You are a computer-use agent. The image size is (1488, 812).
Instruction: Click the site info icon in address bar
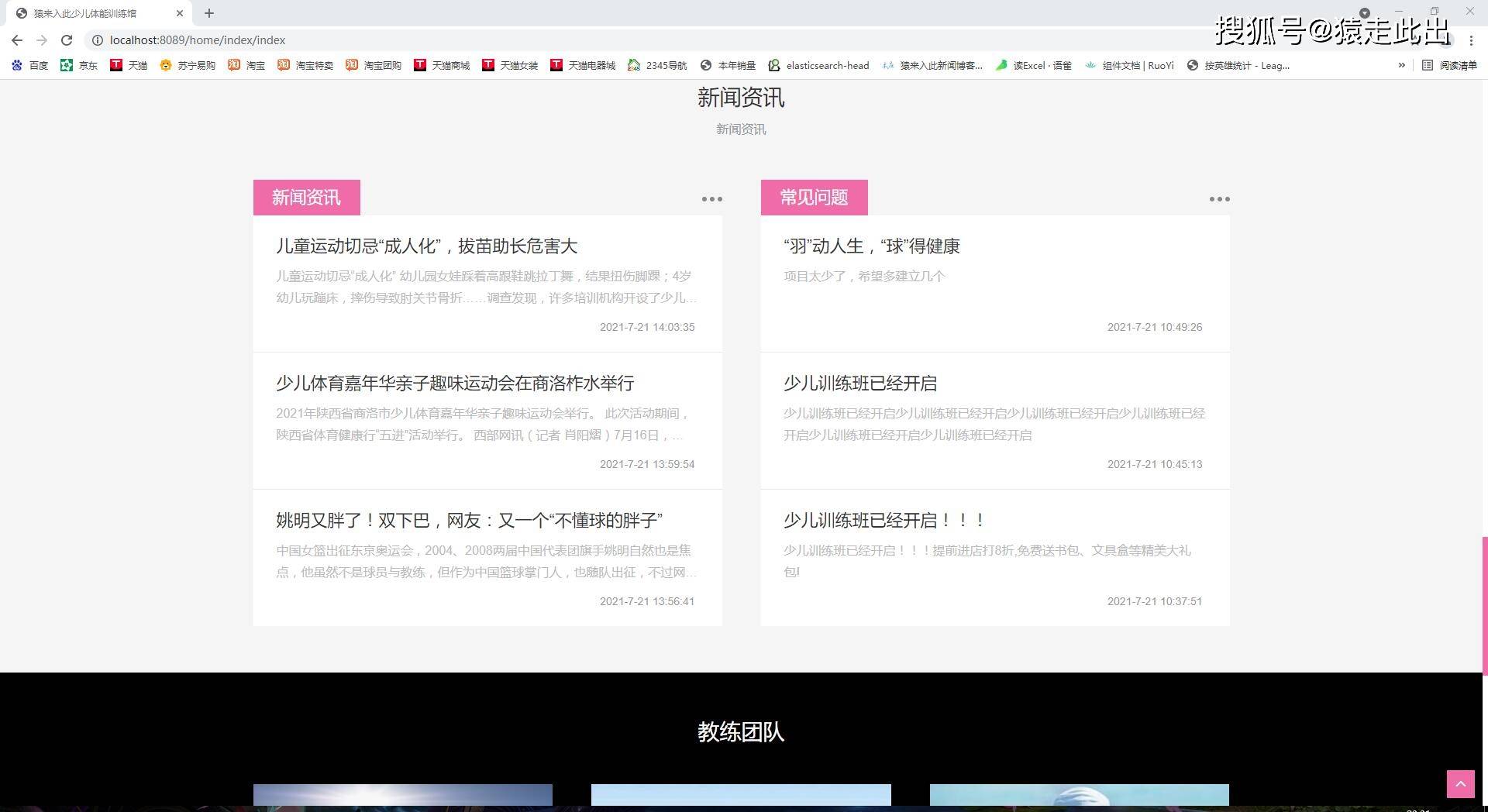tap(98, 40)
